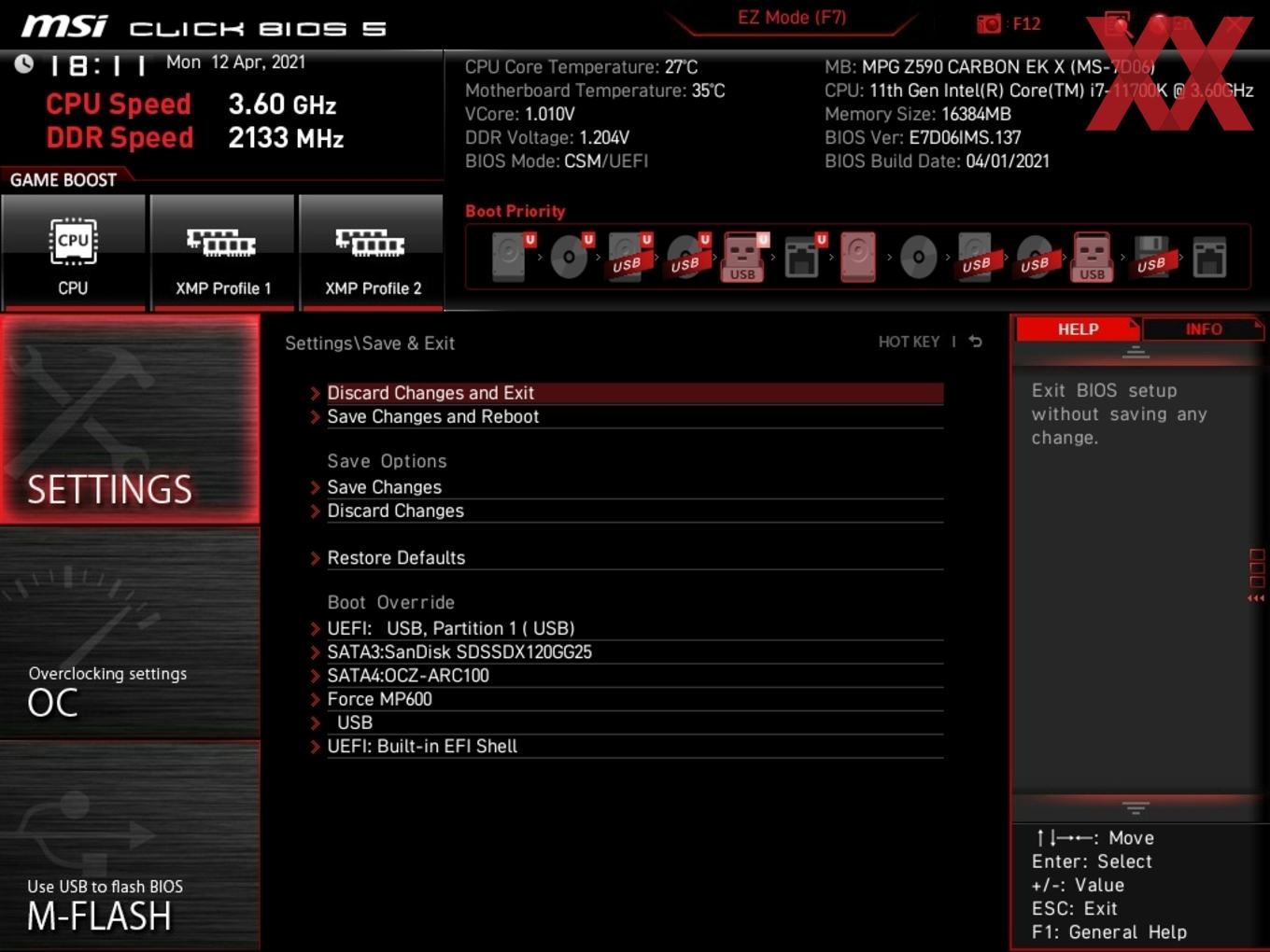Click the arrow beside standalone Discard Changes
The width and height of the screenshot is (1270, 952).
pyautogui.click(x=316, y=511)
